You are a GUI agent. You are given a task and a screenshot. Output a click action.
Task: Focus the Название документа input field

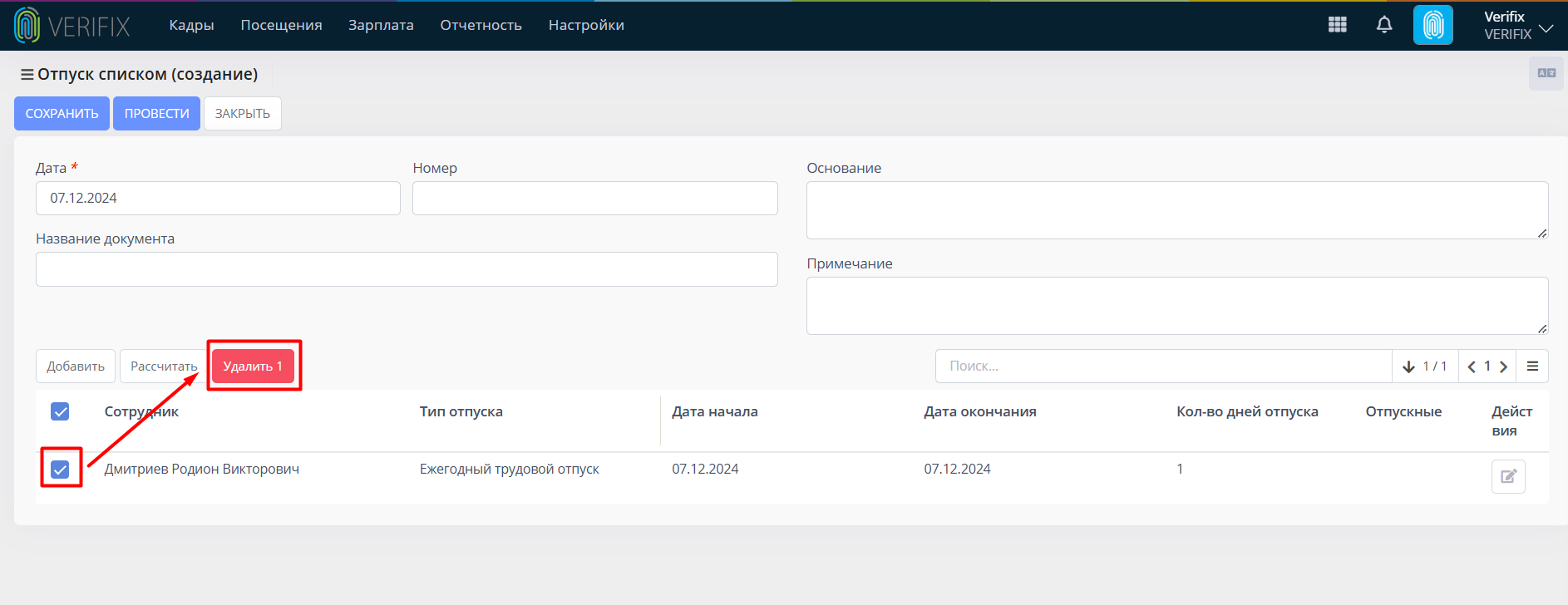407,269
